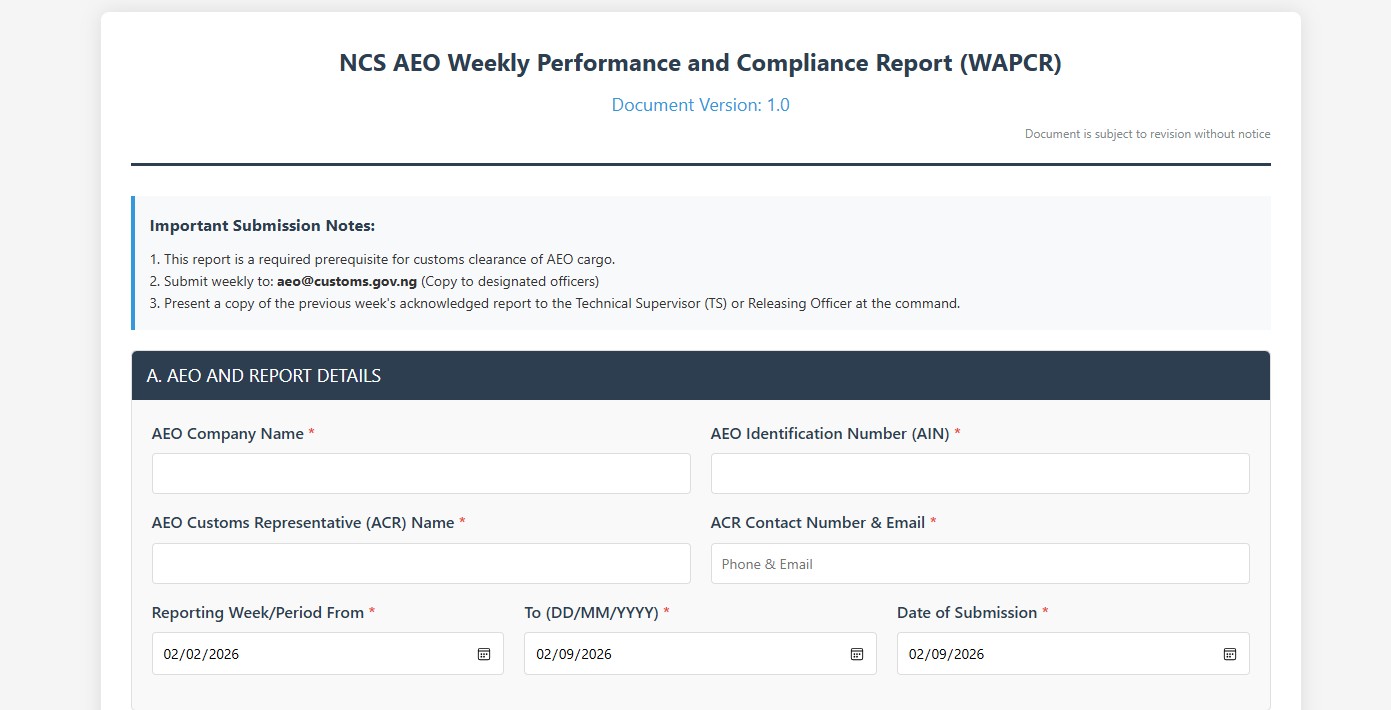Image resolution: width=1391 pixels, height=710 pixels.
Task: Click the required asterisk beside AEO Company Name
Action: click(x=311, y=432)
